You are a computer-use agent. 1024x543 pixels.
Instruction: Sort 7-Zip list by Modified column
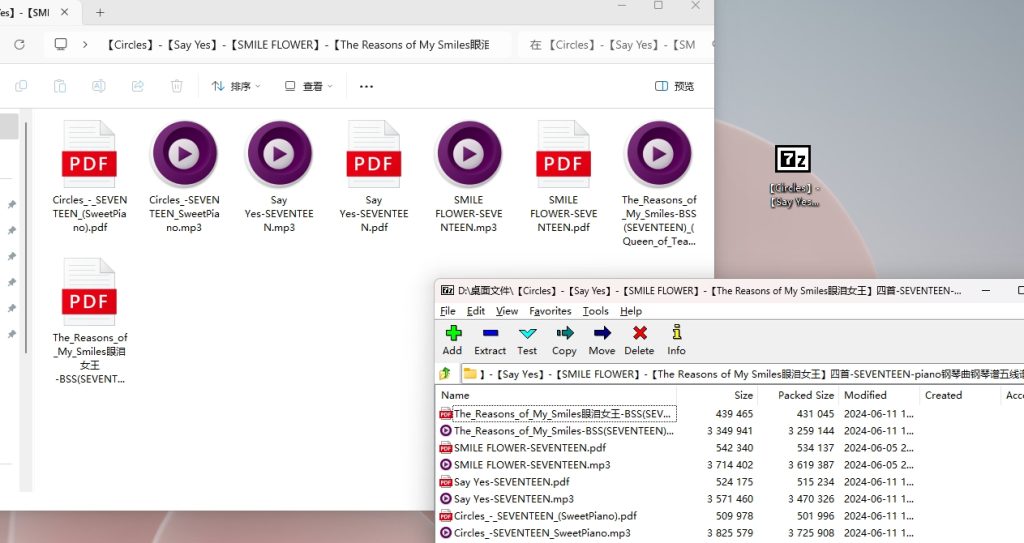coord(880,395)
